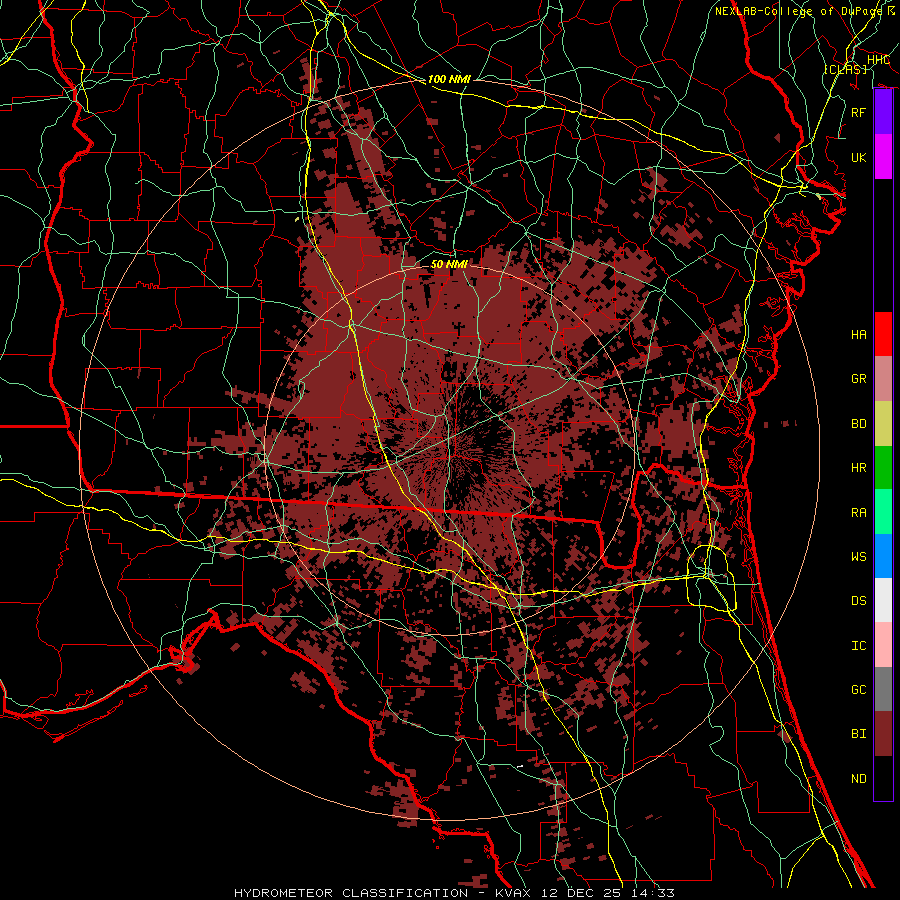The width and height of the screenshot is (900, 900).
Task: Click the '14:33' timestamp
Action: click(x=651, y=893)
